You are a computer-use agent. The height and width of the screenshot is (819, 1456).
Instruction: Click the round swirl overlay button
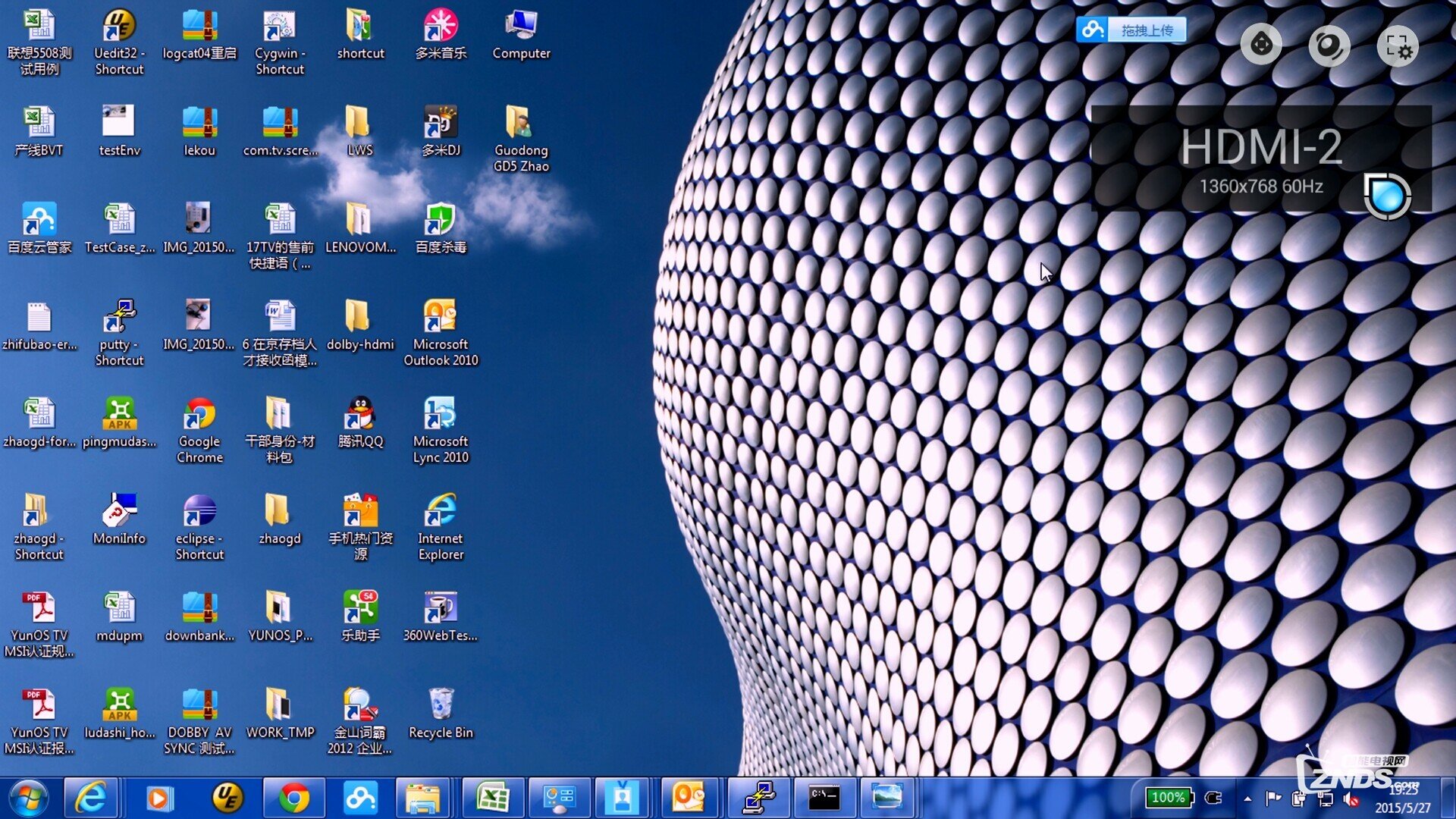point(1329,45)
